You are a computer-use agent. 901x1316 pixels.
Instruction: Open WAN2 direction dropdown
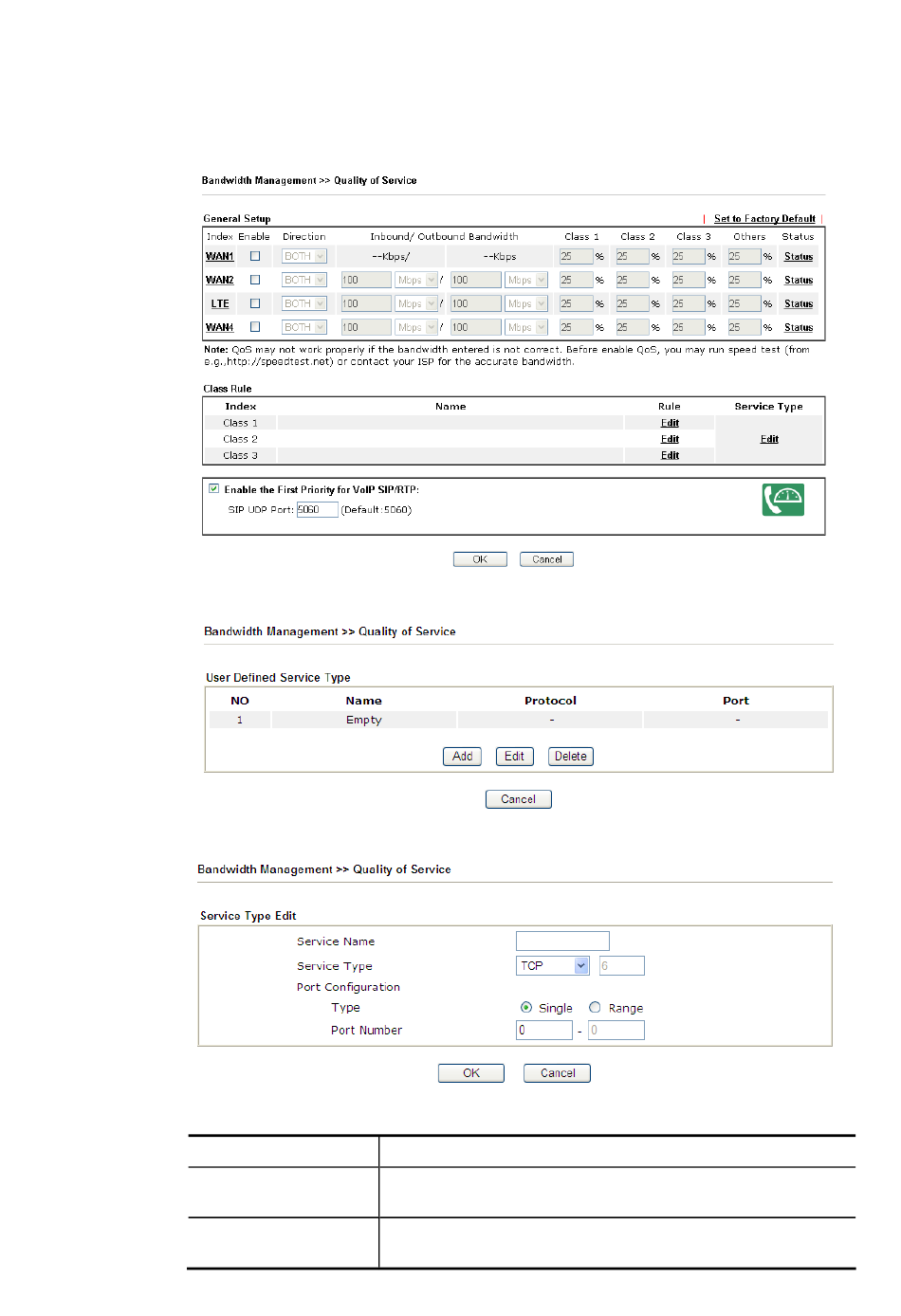pyautogui.click(x=304, y=280)
